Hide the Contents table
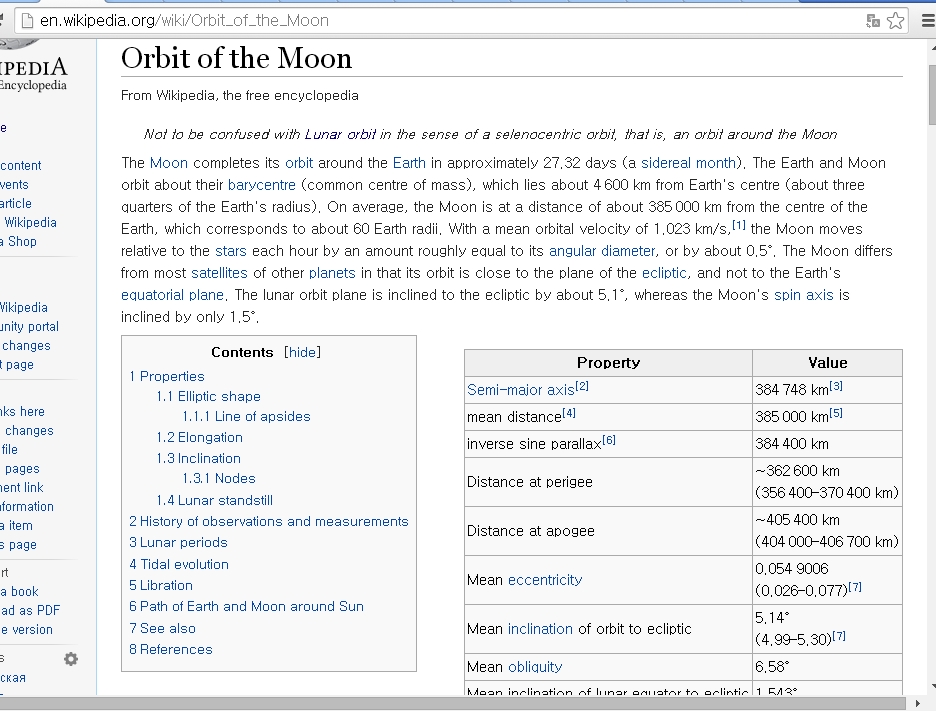 (x=303, y=352)
